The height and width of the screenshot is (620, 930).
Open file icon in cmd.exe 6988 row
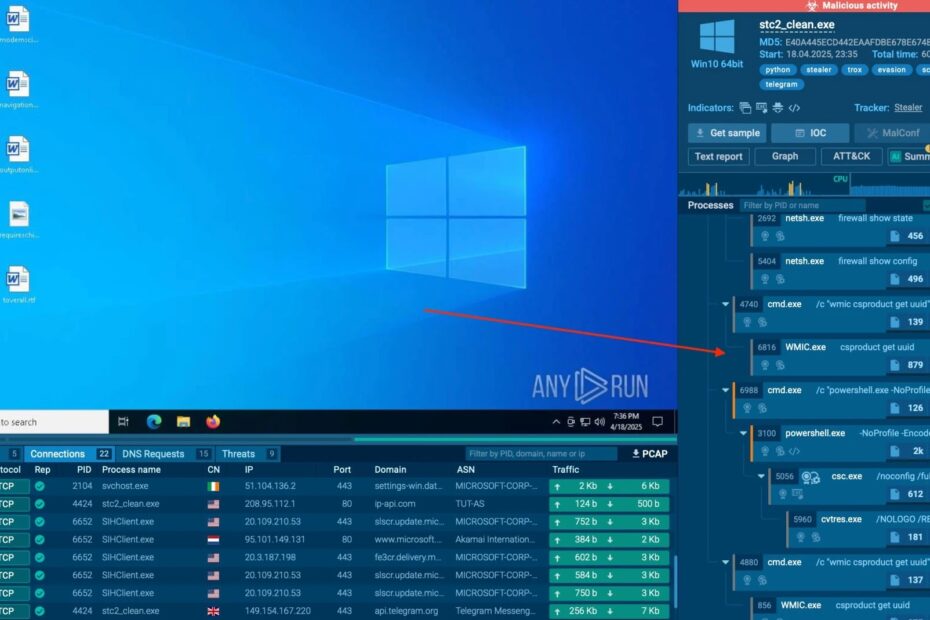(894, 408)
